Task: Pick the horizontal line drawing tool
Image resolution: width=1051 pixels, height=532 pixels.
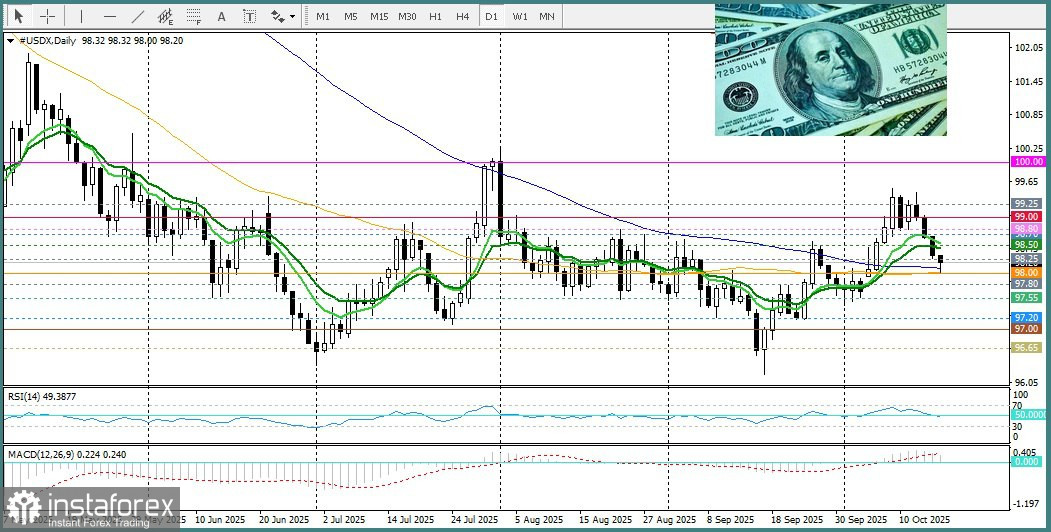Action: pyautogui.click(x=110, y=16)
